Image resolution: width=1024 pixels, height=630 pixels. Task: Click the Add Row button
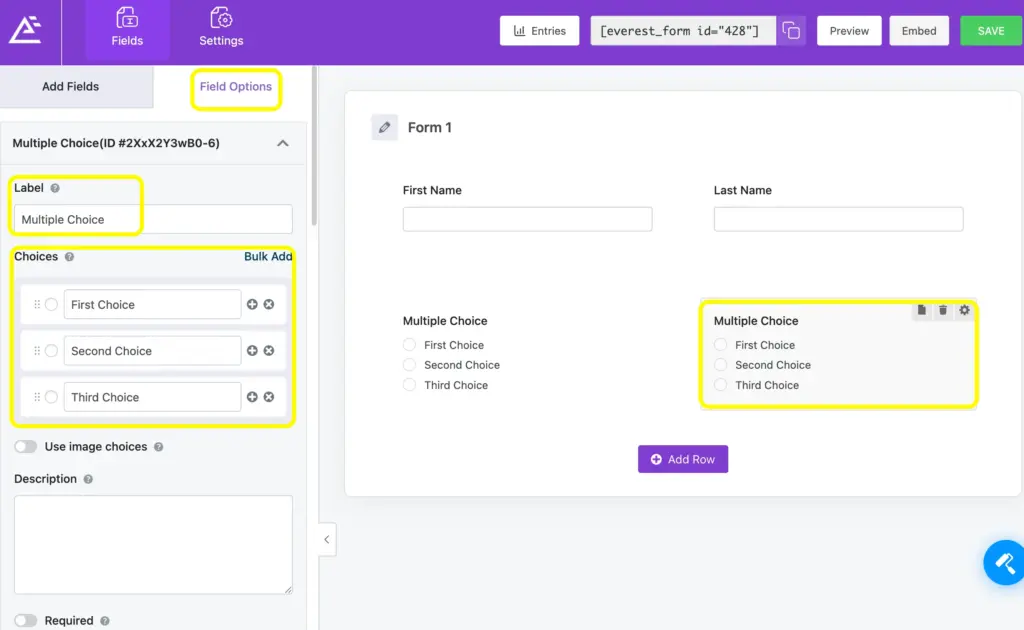[x=683, y=458]
